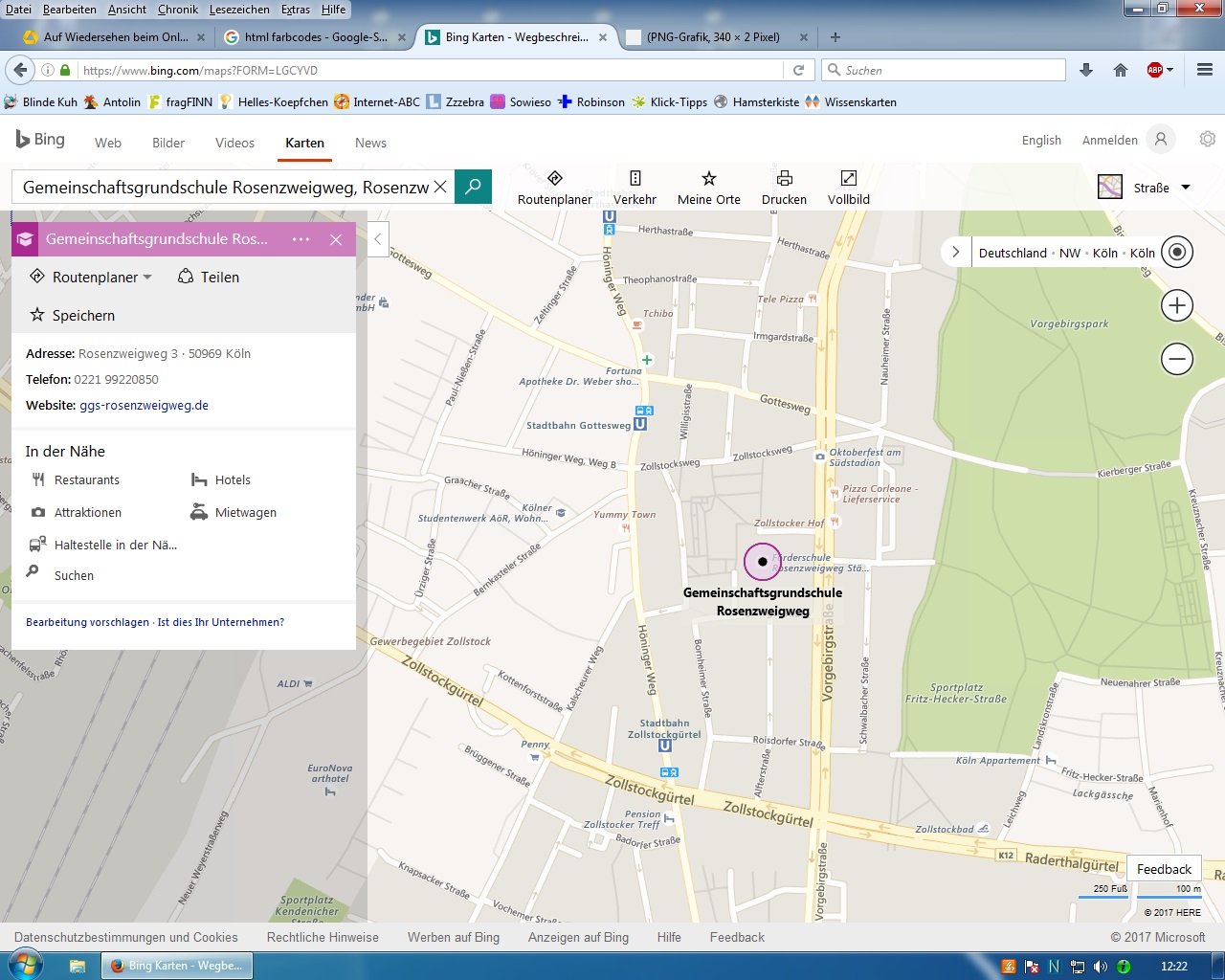Open Bing settings gear icon
1225x980 pixels.
pos(1208,140)
